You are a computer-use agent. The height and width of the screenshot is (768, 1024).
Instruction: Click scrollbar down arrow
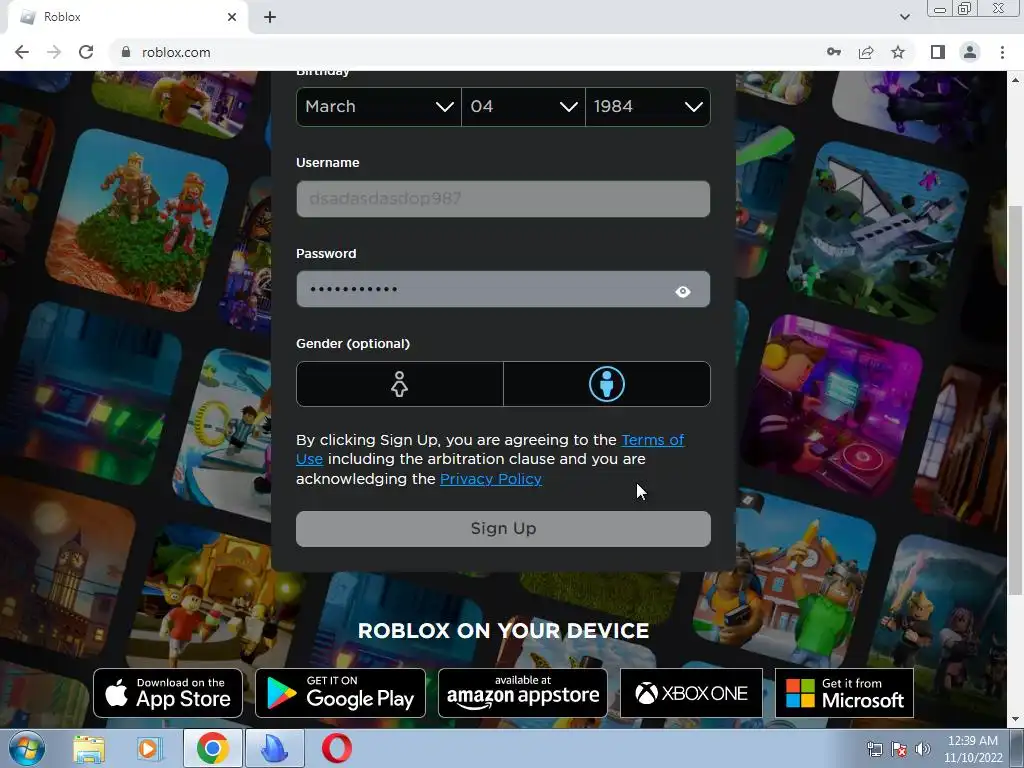1015,720
